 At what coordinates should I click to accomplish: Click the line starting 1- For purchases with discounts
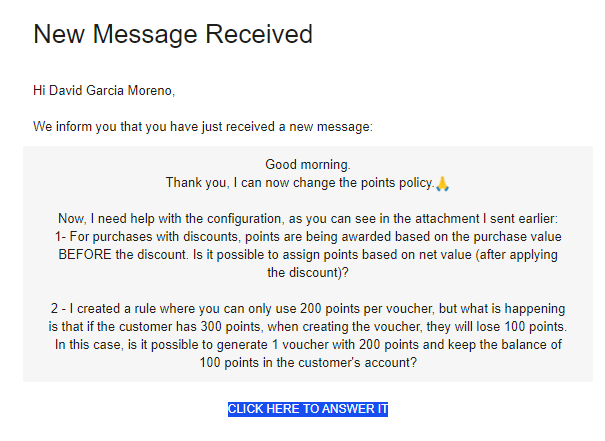tap(308, 237)
